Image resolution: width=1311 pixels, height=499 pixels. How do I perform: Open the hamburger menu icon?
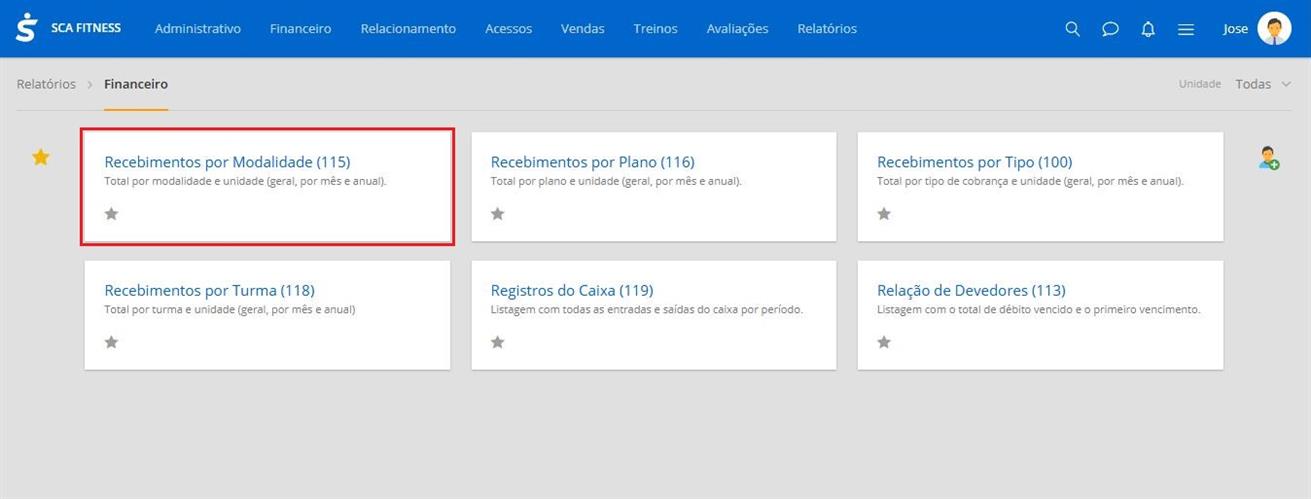1186,29
